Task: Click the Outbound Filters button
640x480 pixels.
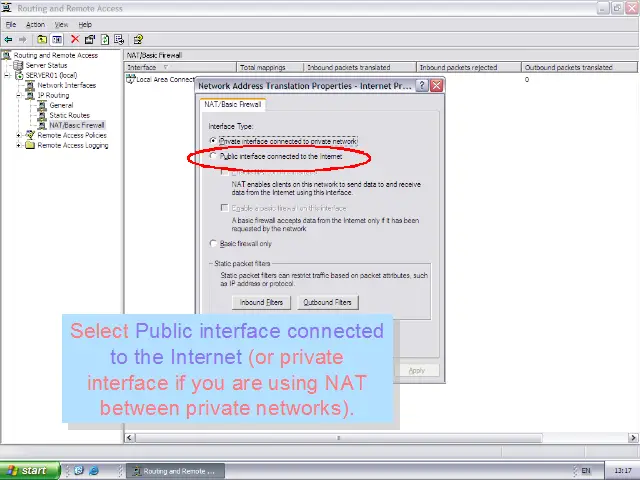Action: (327, 302)
